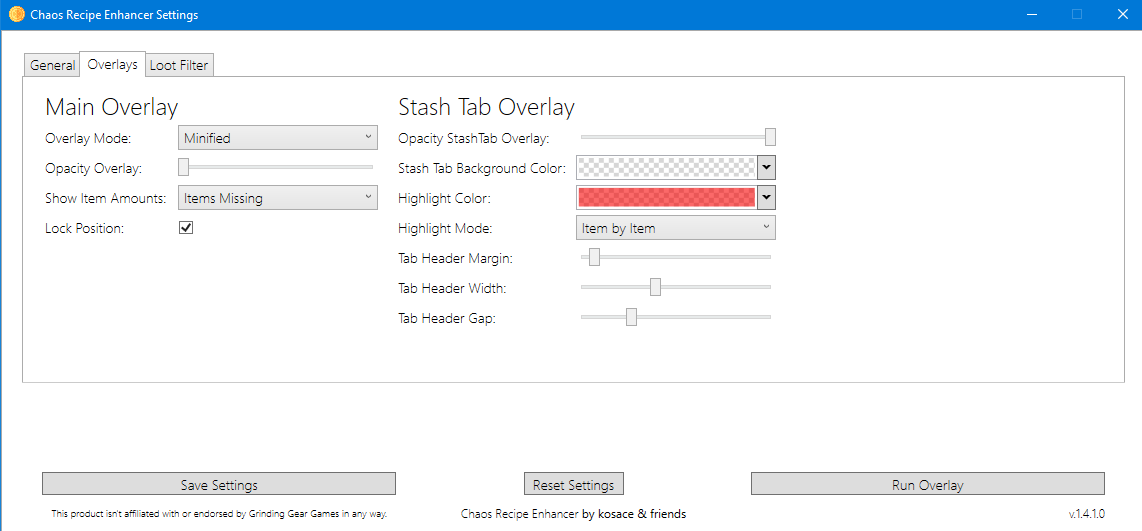Click the Opacity StashTab Overlay slider thumb
Image resolution: width=1142 pixels, height=531 pixels.
click(x=770, y=137)
